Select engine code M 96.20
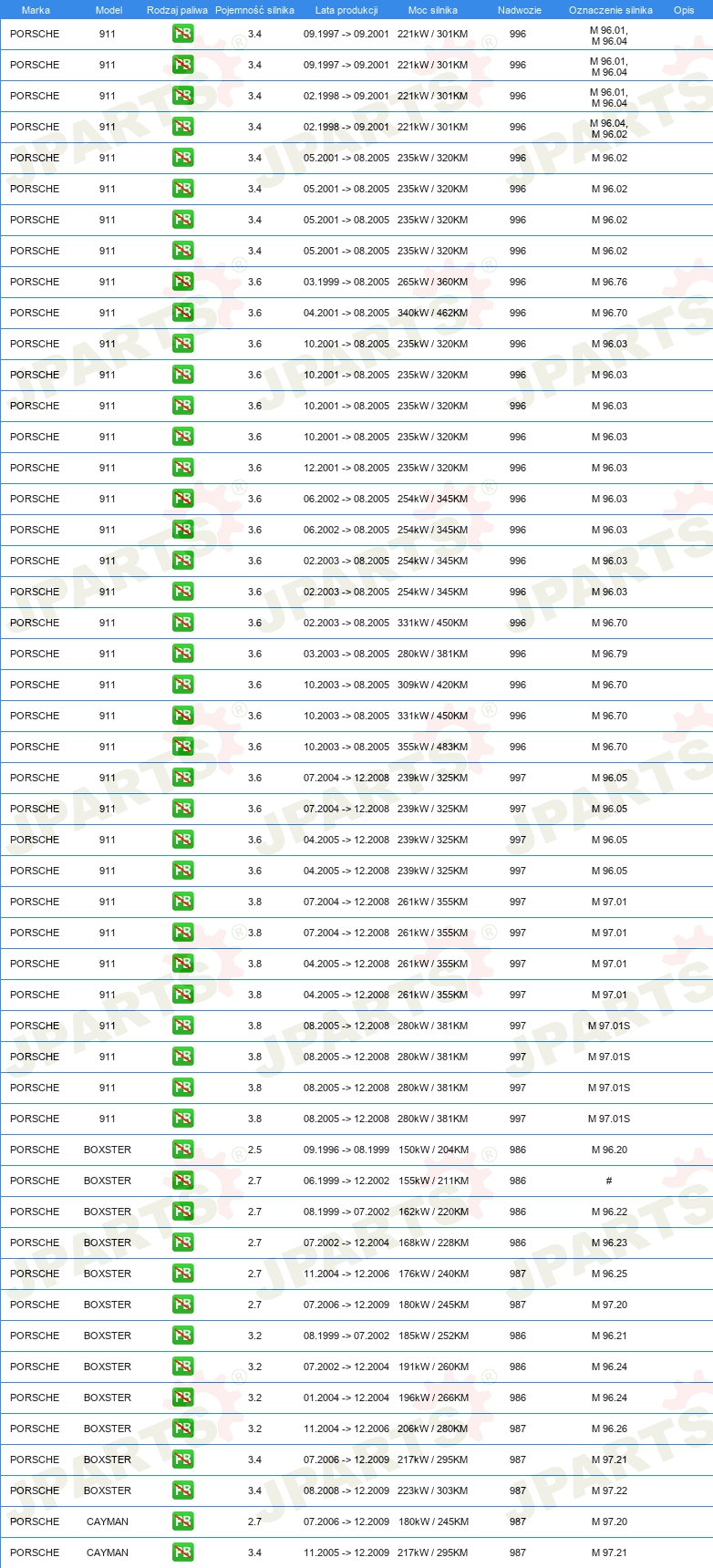The image size is (713, 1568). [x=609, y=1150]
